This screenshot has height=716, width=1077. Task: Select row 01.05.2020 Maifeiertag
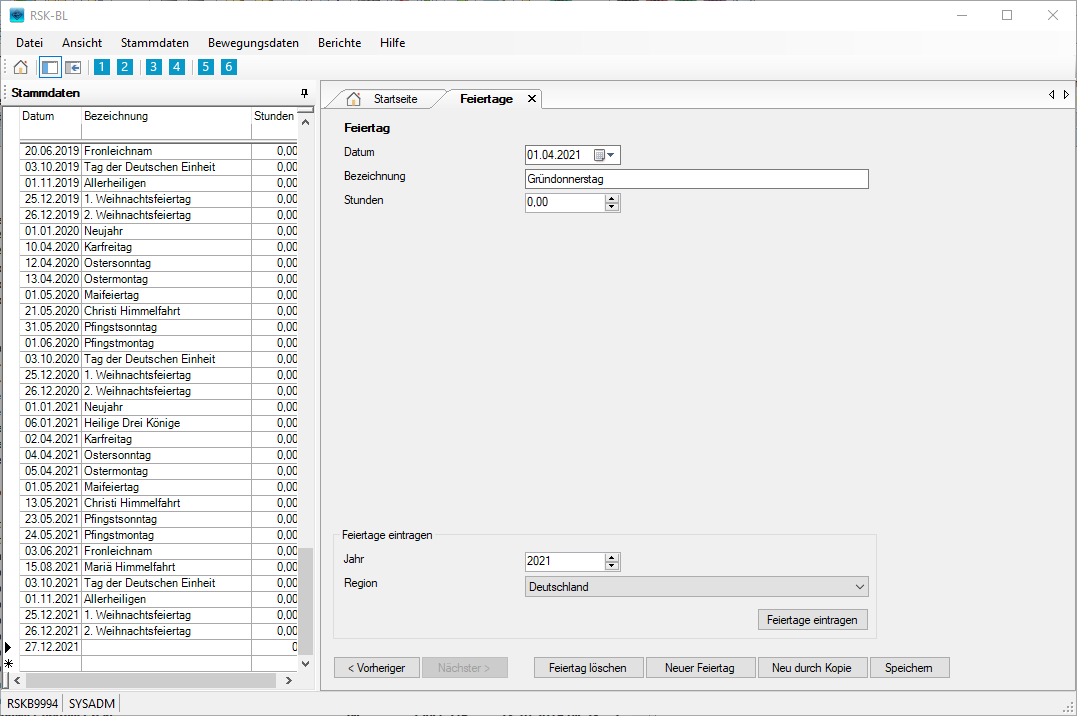tap(159, 295)
